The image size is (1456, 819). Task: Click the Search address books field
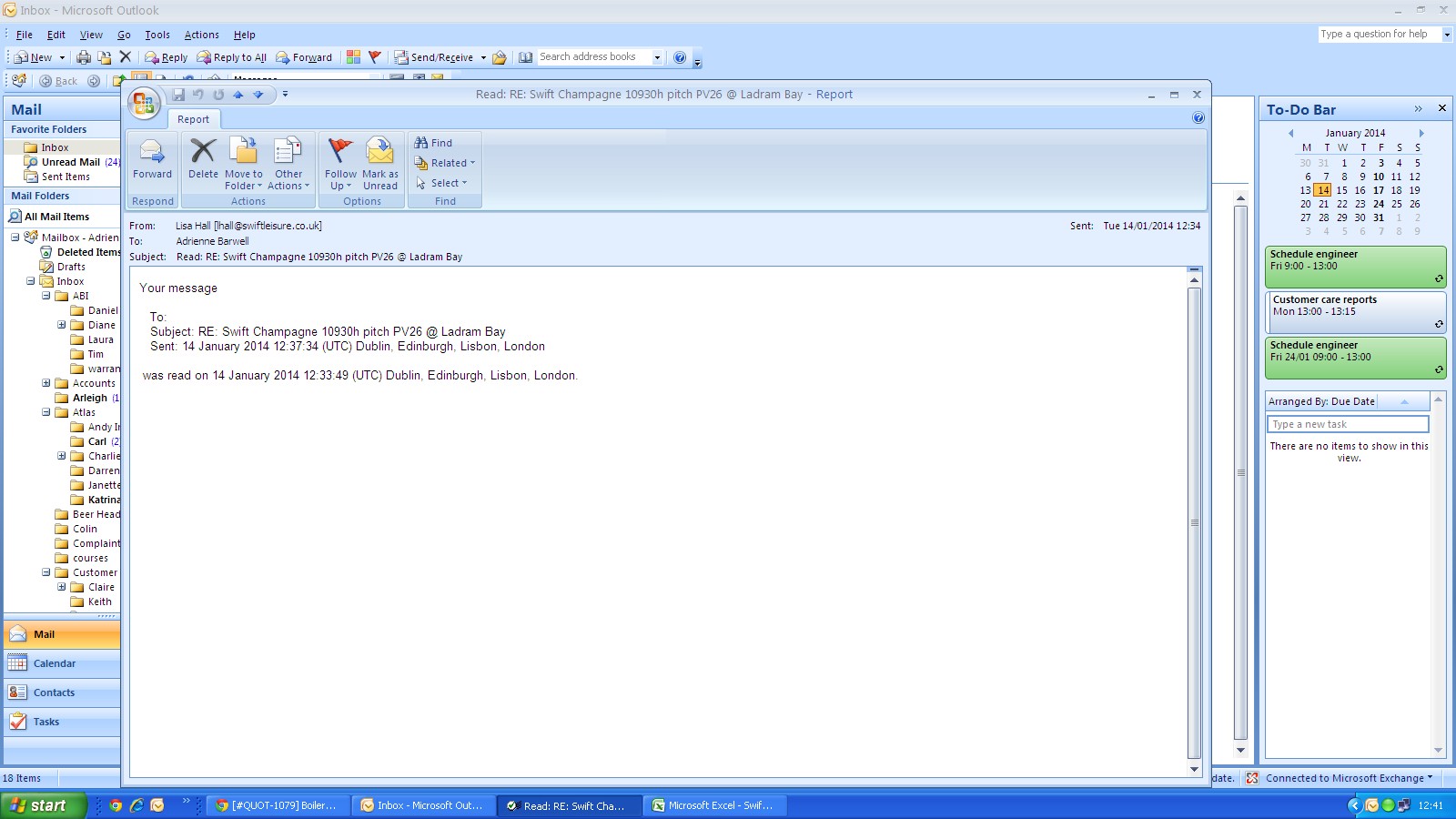coord(593,57)
